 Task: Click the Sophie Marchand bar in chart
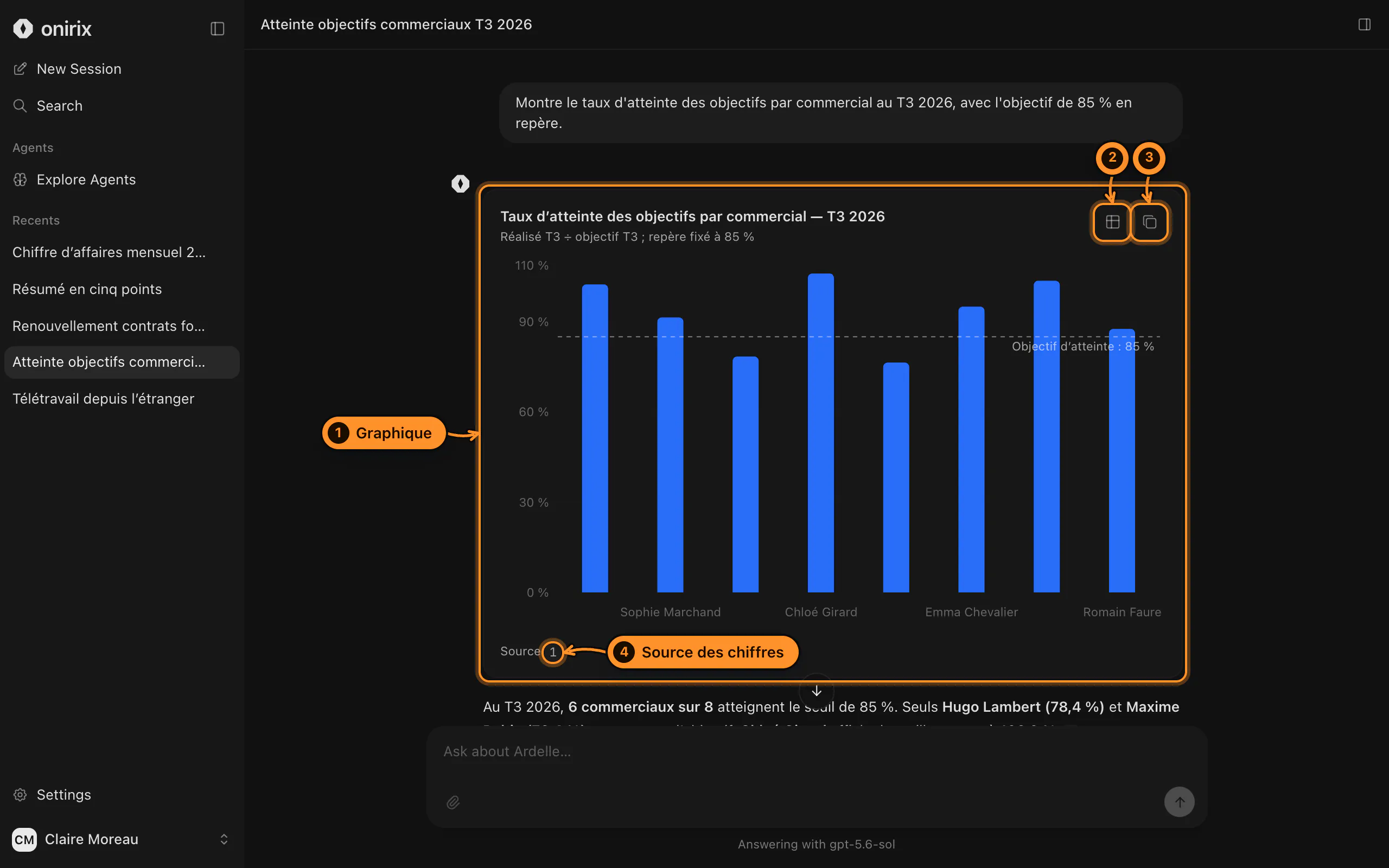coord(670,455)
